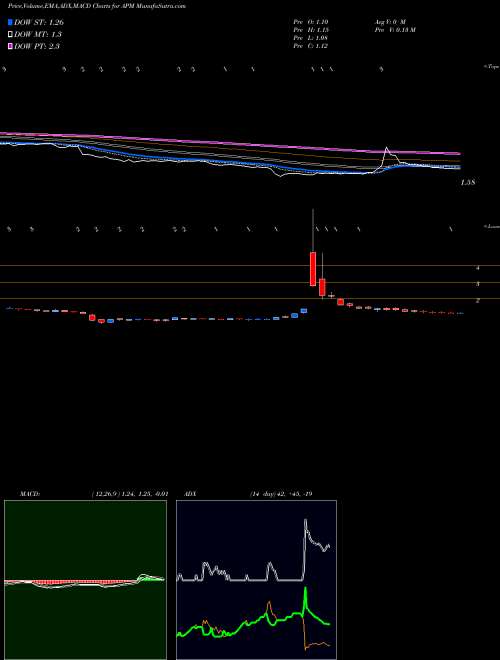Click the MACD panel title
Viewport: 500px width, 660px height.
click(x=29, y=493)
